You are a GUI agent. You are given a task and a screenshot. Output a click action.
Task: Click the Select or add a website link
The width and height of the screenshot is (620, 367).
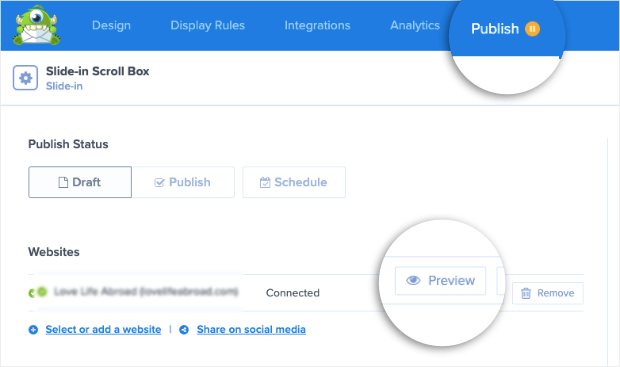(x=103, y=329)
